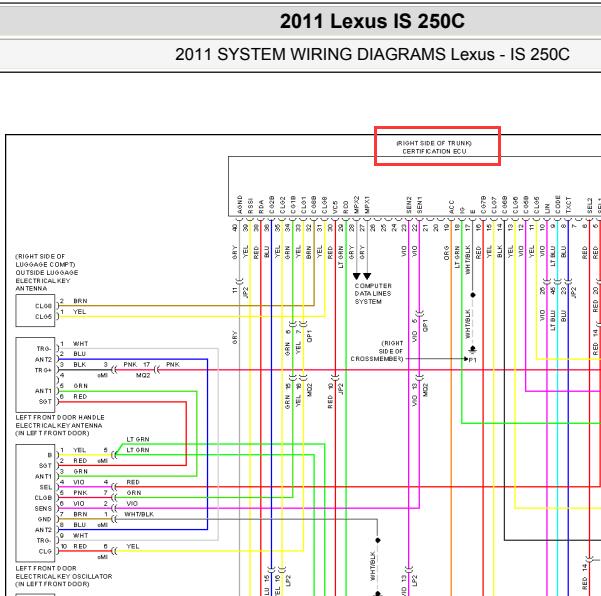Click the 'AGND' terminal on the ECU
This screenshot has height=596, width=601.
240,204
